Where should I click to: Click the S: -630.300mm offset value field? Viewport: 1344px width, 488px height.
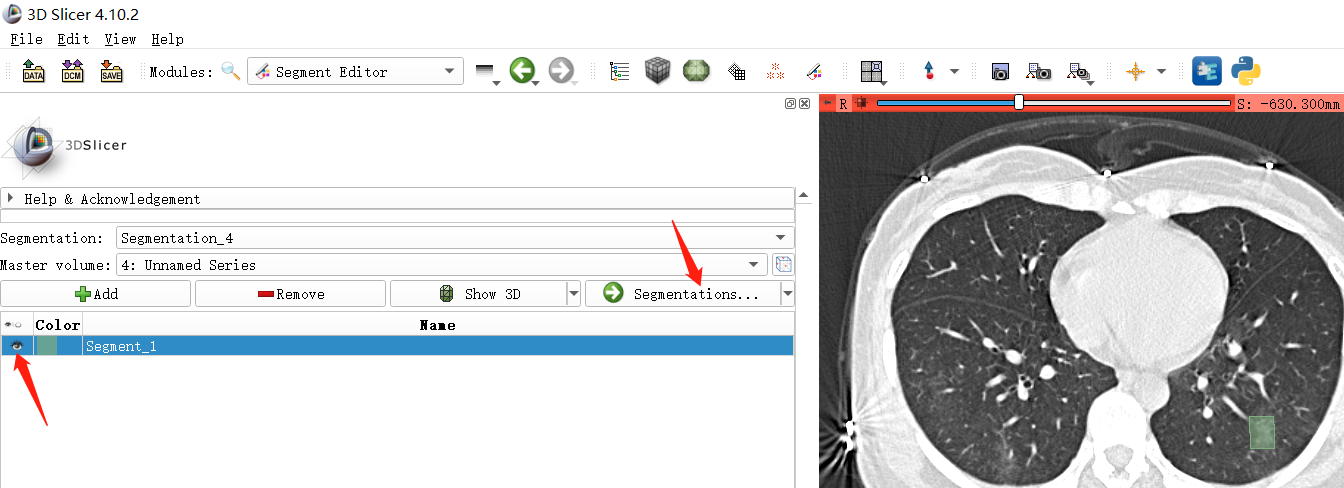(x=1289, y=103)
